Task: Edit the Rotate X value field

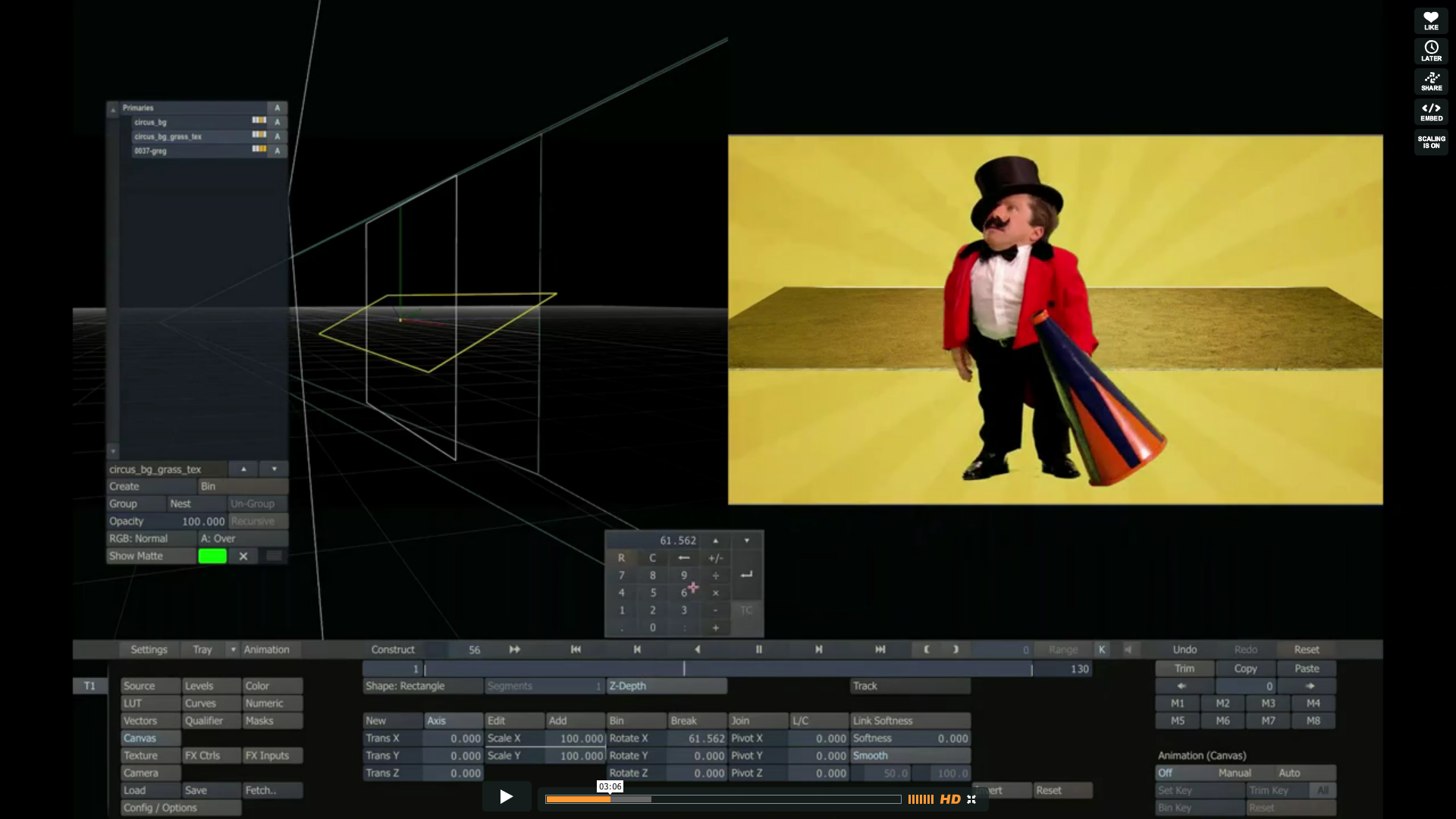Action: pos(697,738)
